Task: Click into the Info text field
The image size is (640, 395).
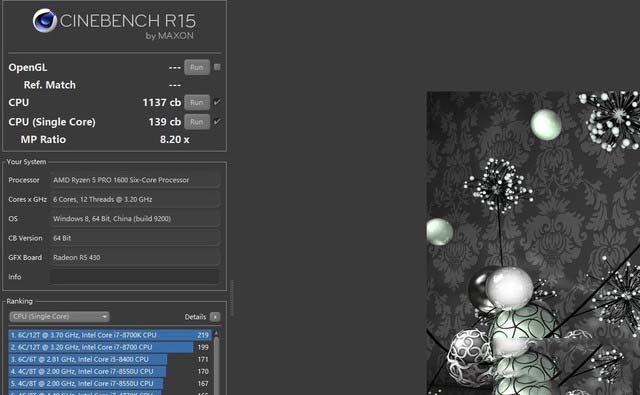Action: click(135, 277)
